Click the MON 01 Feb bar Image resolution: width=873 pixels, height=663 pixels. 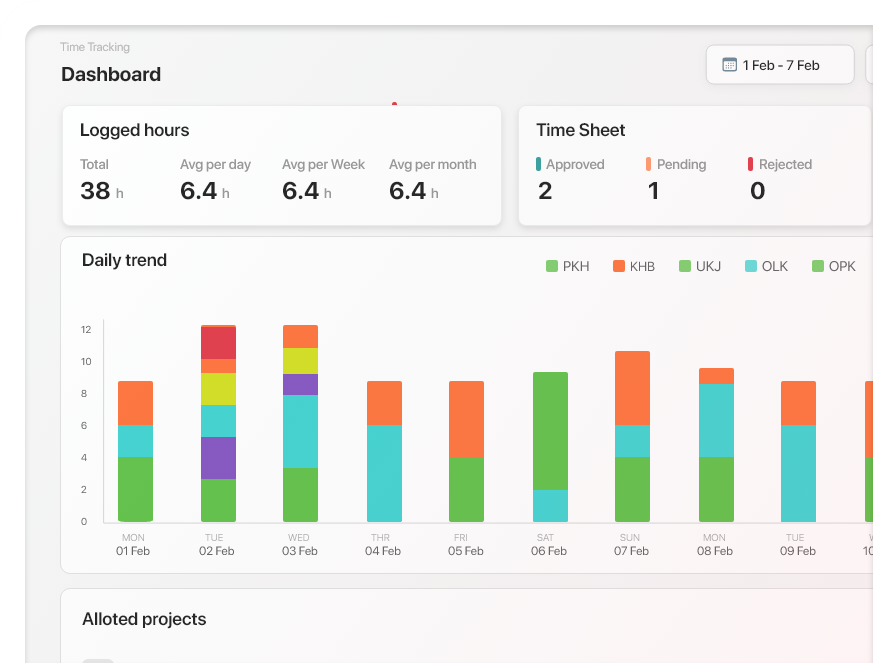point(135,451)
